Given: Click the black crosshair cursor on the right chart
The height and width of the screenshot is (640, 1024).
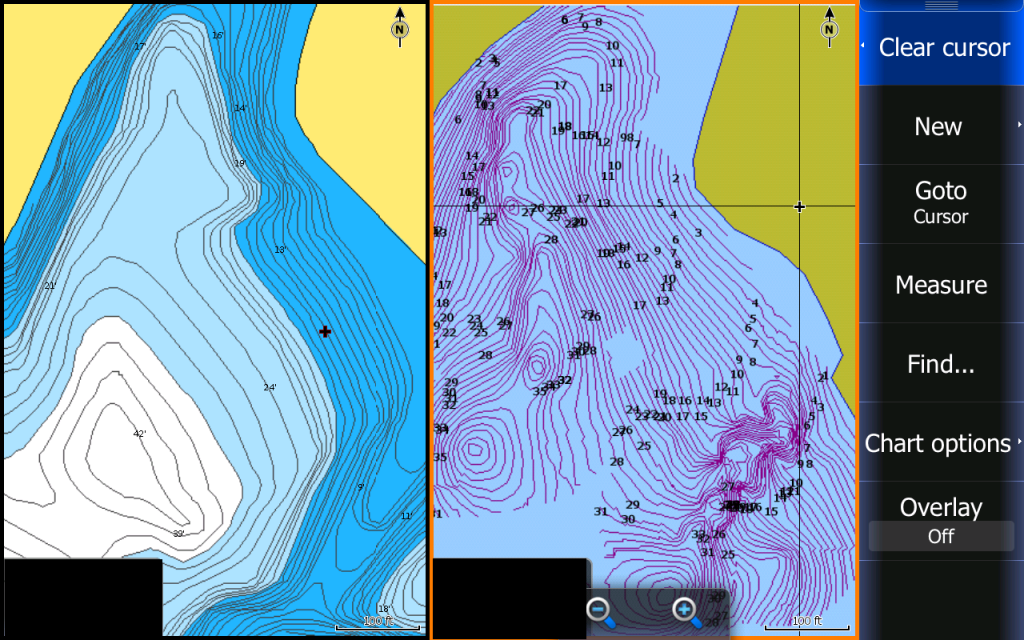Looking at the screenshot, I should tap(799, 207).
